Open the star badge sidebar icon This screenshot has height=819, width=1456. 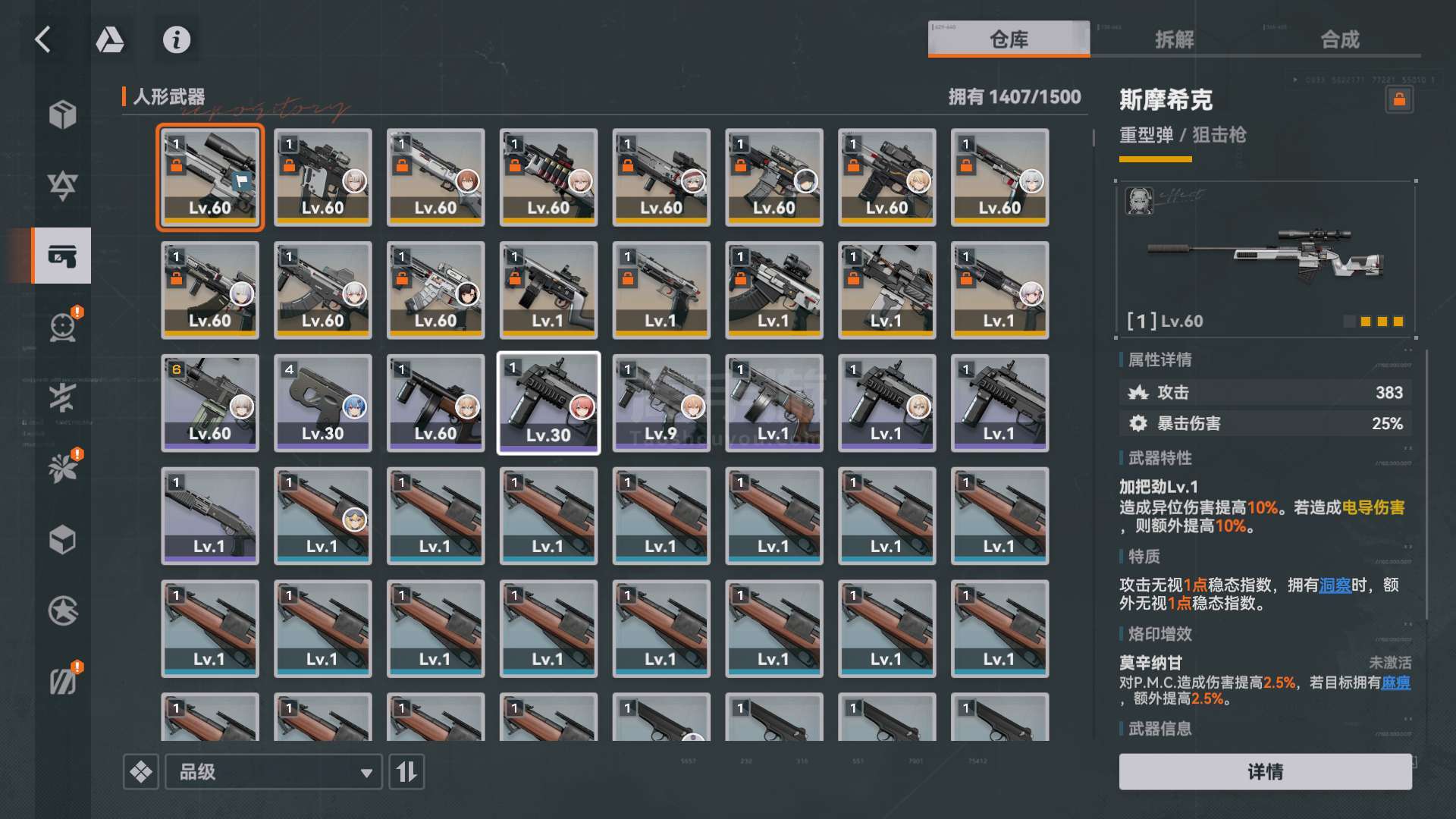pyautogui.click(x=62, y=610)
